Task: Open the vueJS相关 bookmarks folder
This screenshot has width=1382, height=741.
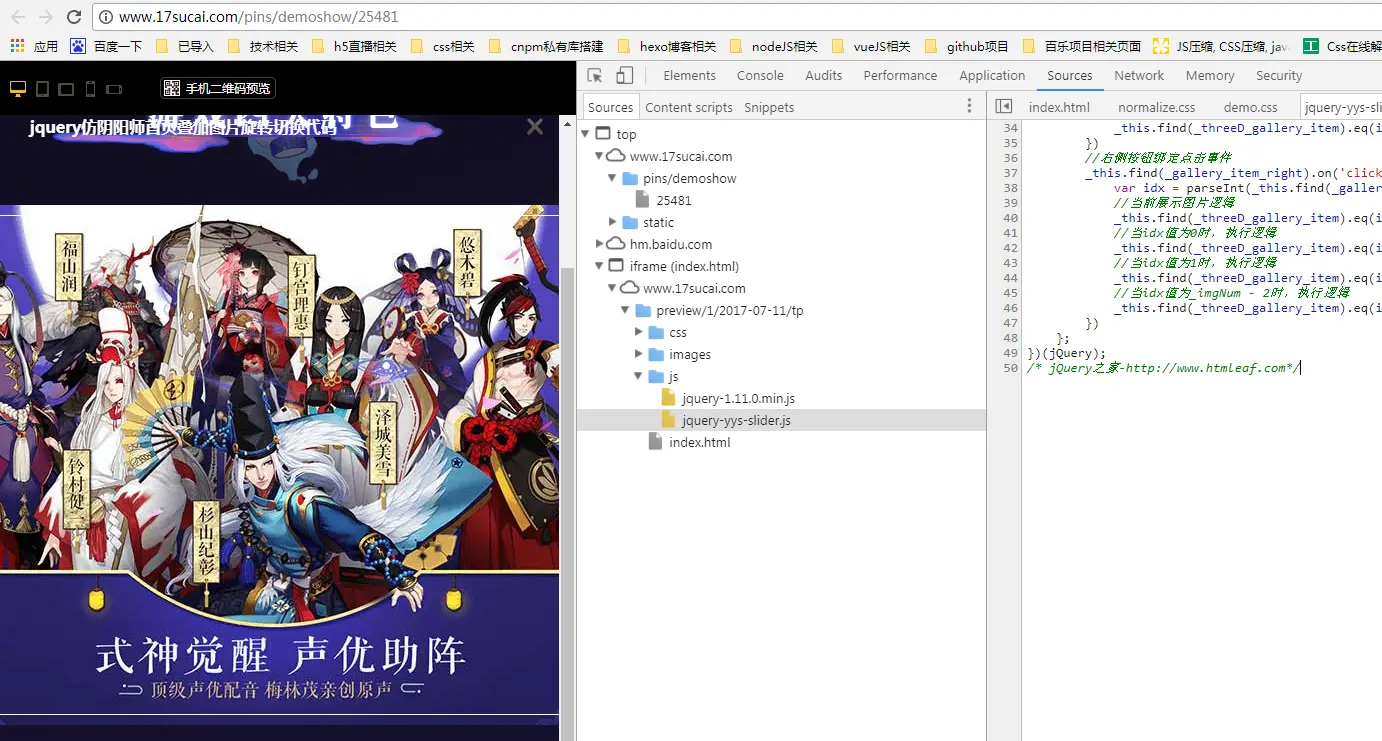Action: (871, 46)
